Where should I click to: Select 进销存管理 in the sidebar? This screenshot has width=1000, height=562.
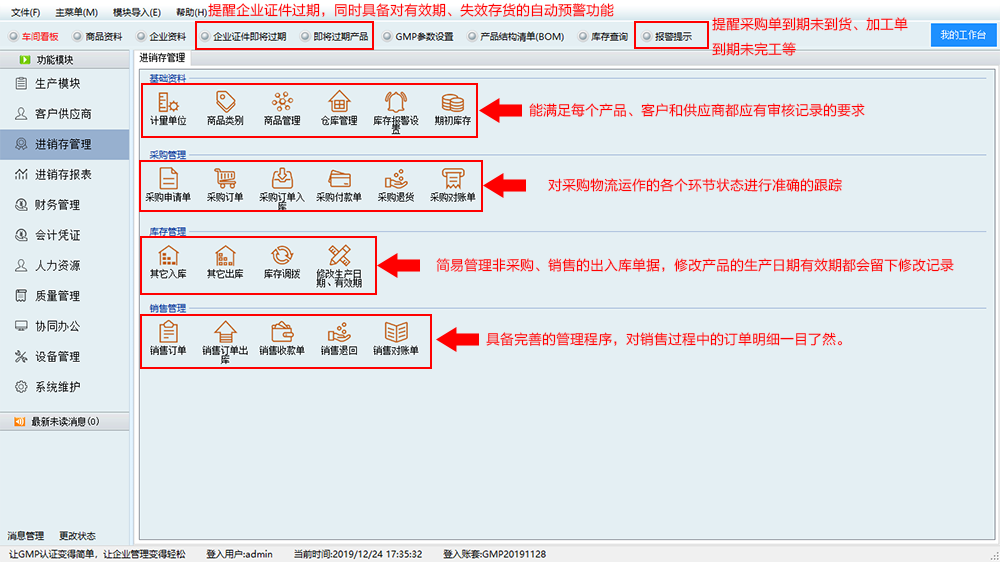click(x=64, y=144)
